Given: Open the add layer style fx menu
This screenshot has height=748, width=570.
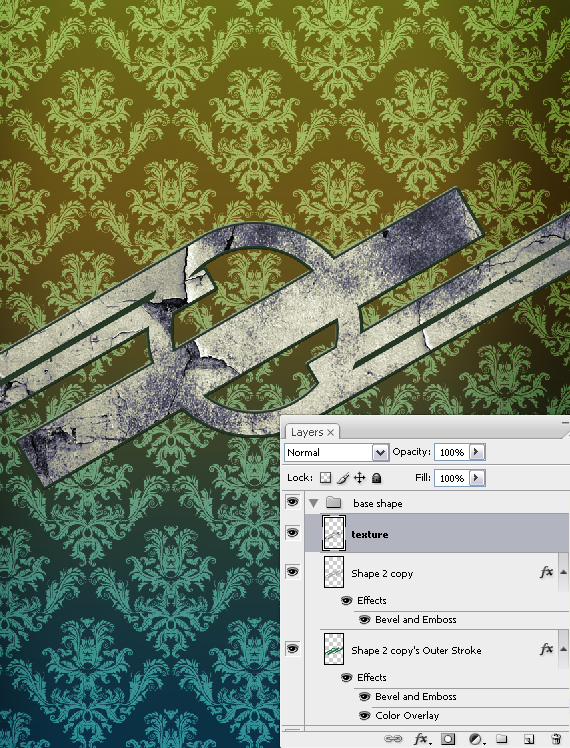Looking at the screenshot, I should (x=422, y=739).
